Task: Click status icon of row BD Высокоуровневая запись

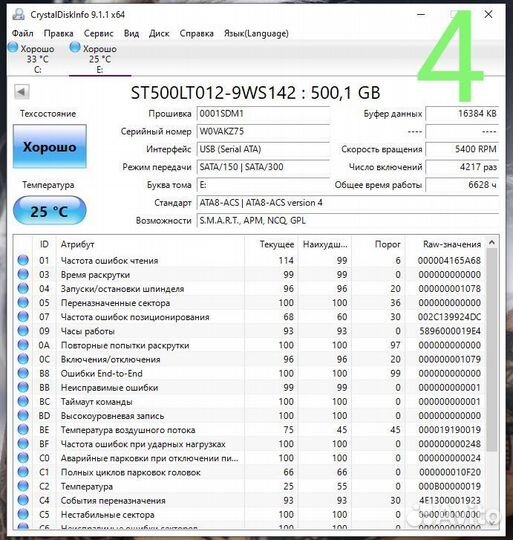Action: point(23,416)
